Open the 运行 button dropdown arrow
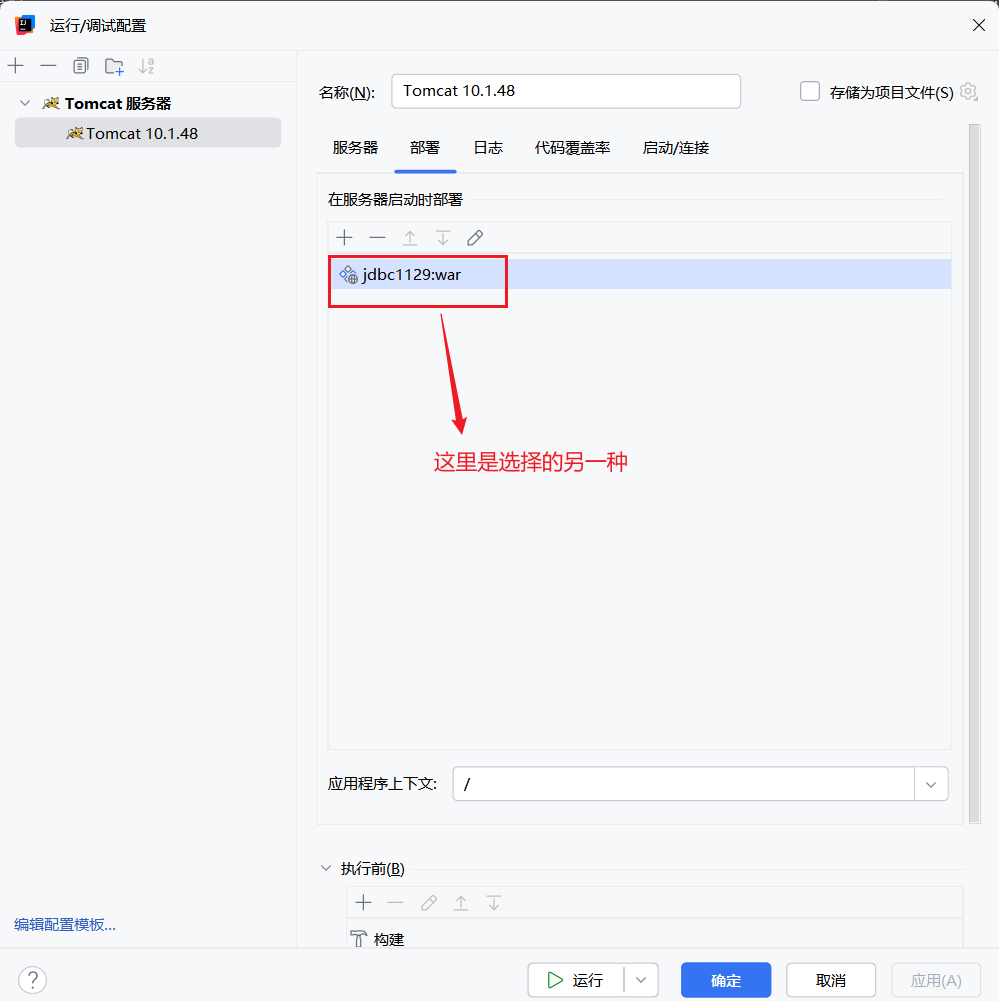 click(x=641, y=980)
